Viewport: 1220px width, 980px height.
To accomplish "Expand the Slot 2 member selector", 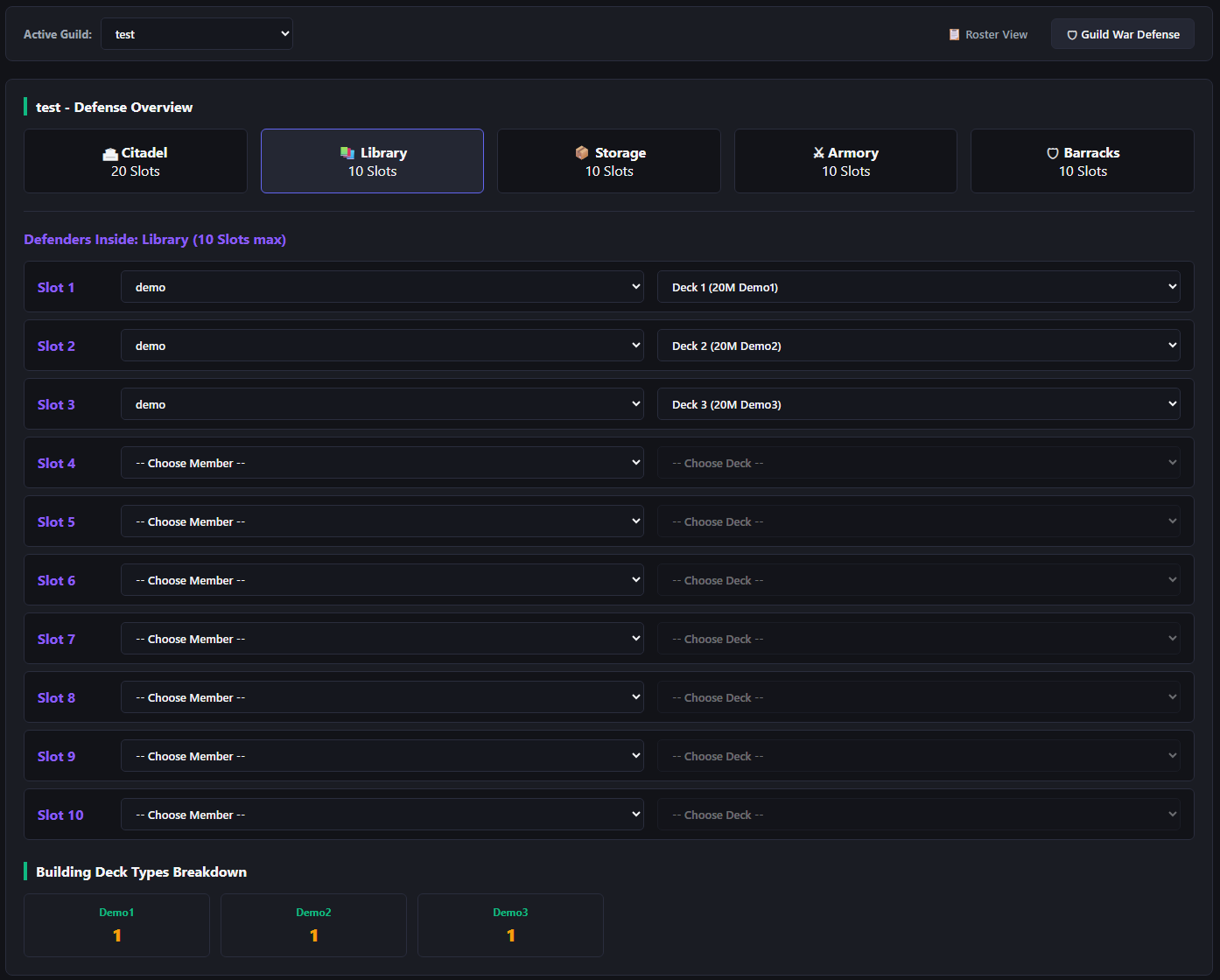I will 382,346.
